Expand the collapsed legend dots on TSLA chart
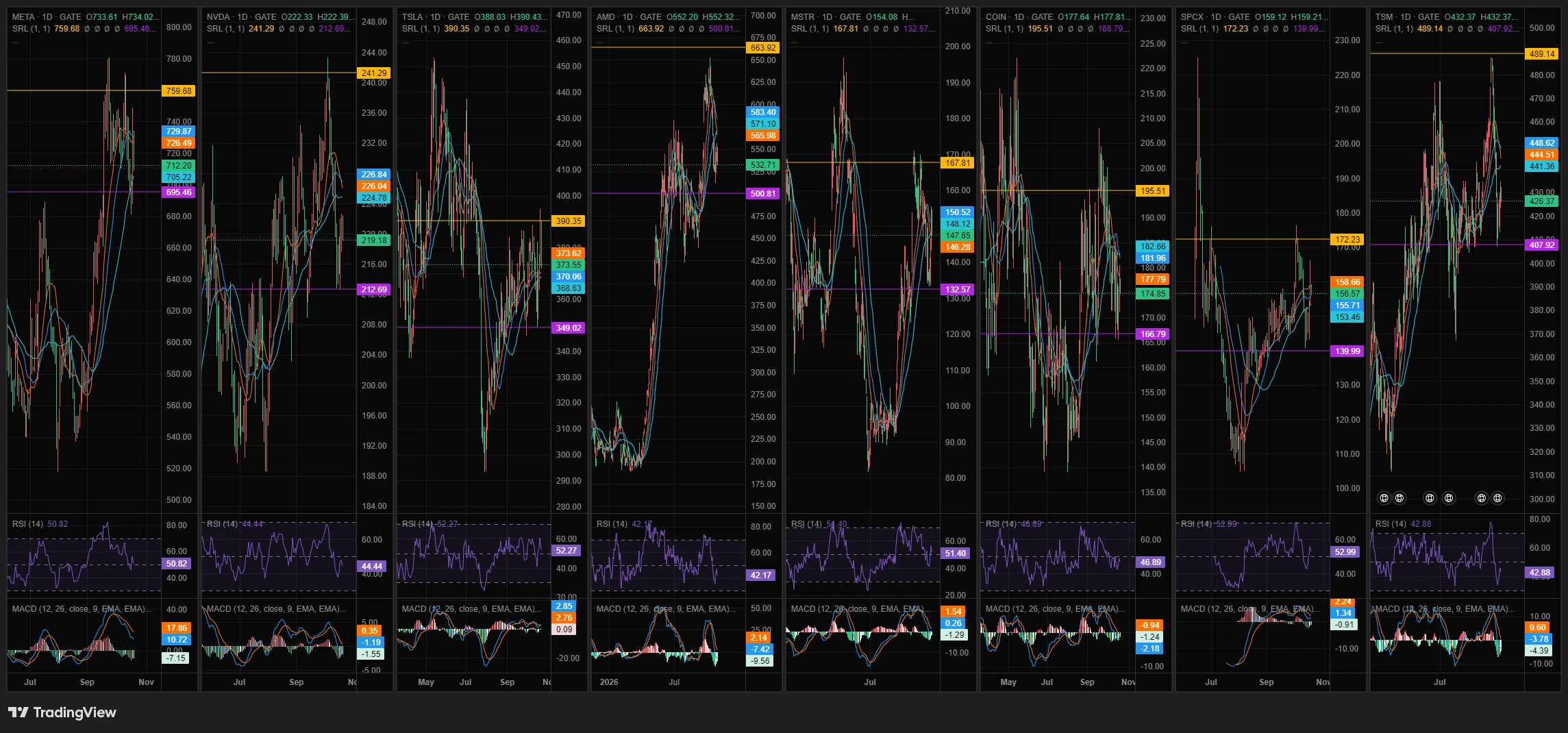The height and width of the screenshot is (733, 1568). 406,41
